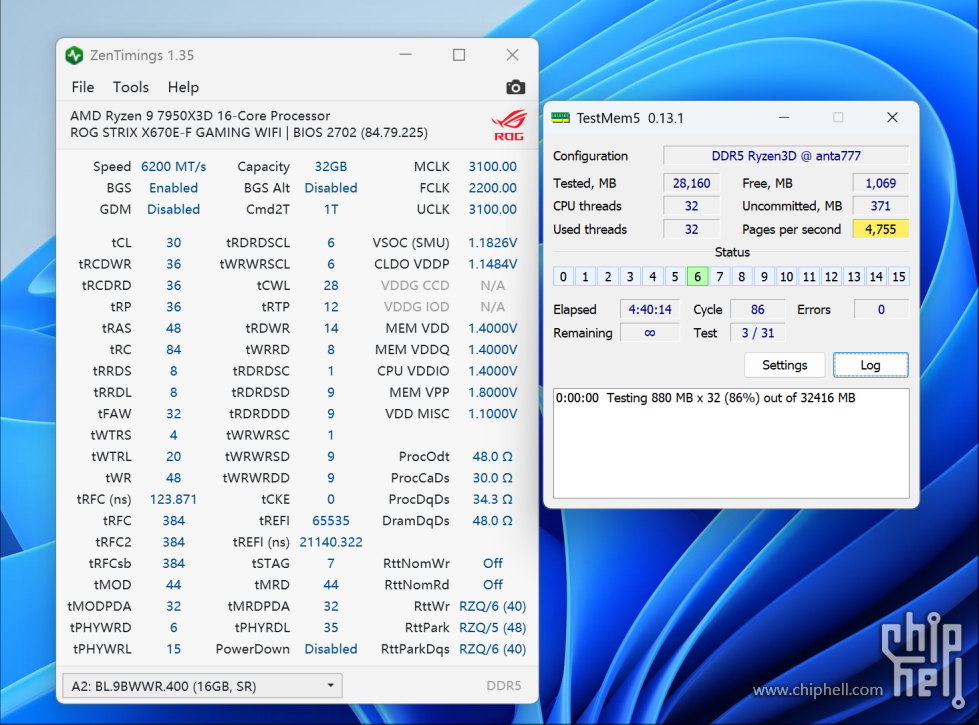
Task: Click the yellow Pages per second value 4,755
Action: click(x=880, y=229)
